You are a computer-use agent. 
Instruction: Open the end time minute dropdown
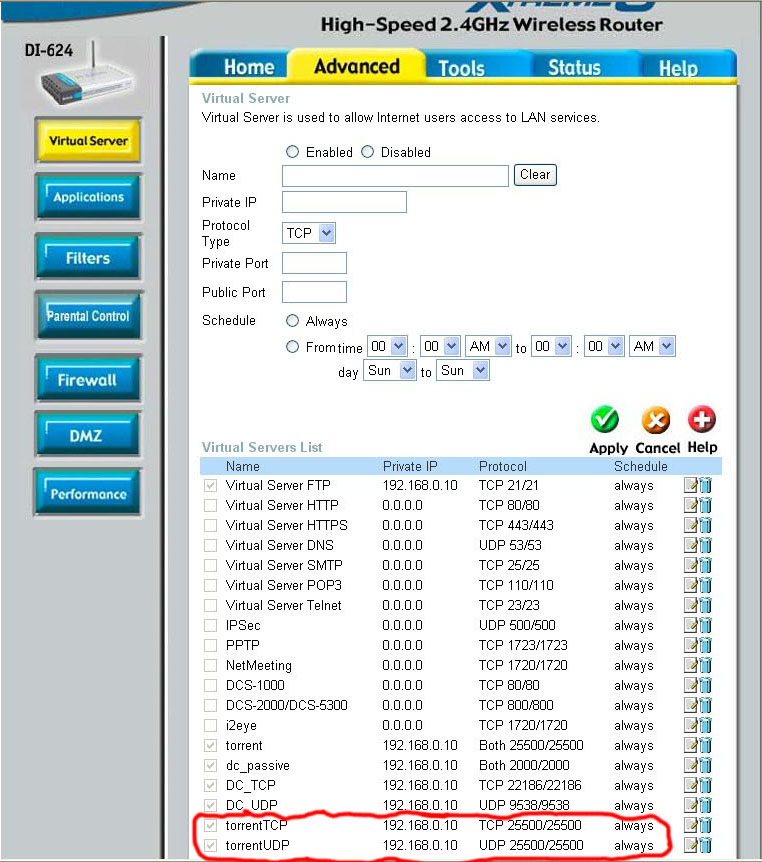coord(604,346)
